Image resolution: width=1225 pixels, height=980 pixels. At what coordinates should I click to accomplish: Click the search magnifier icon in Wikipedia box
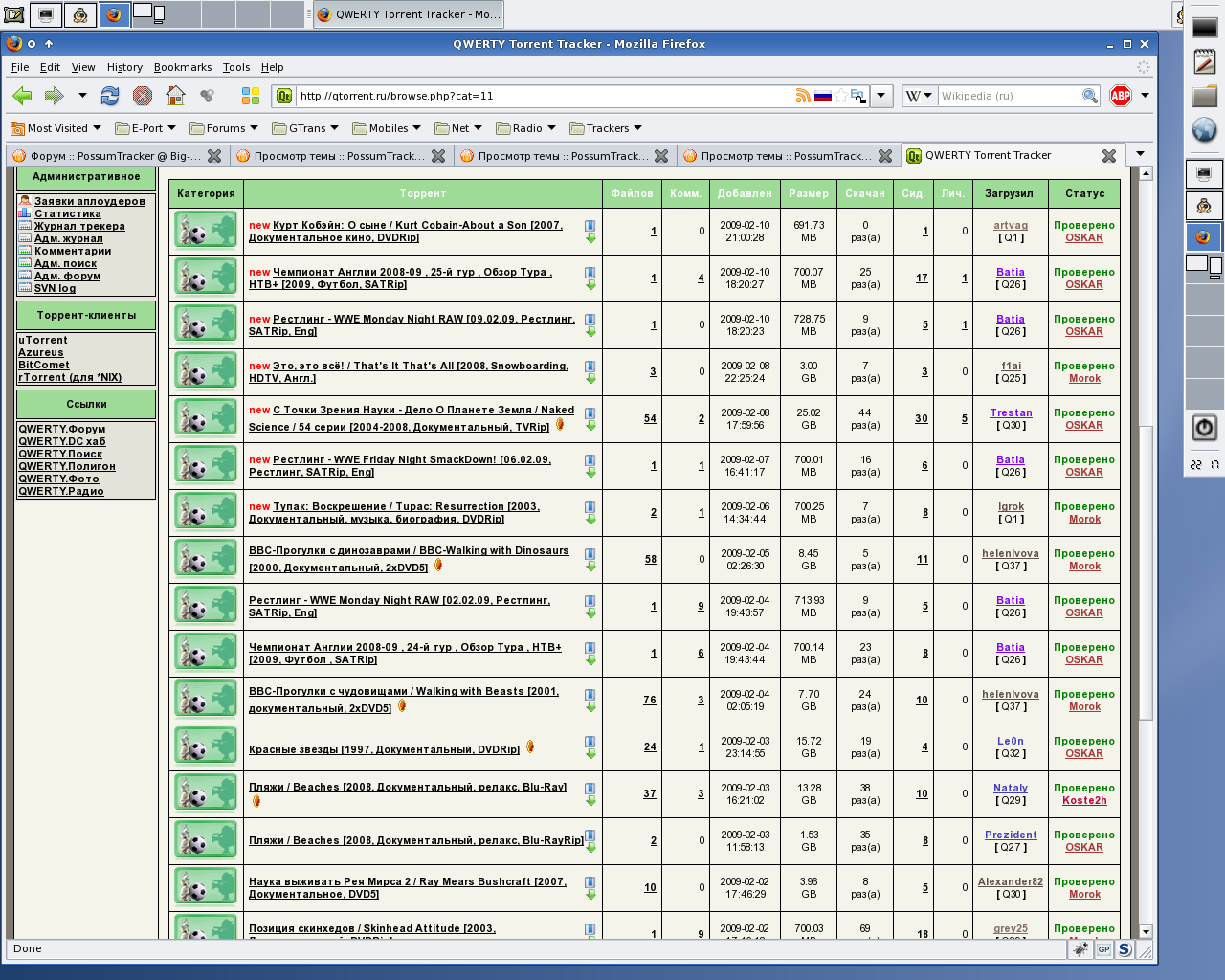tap(1089, 96)
